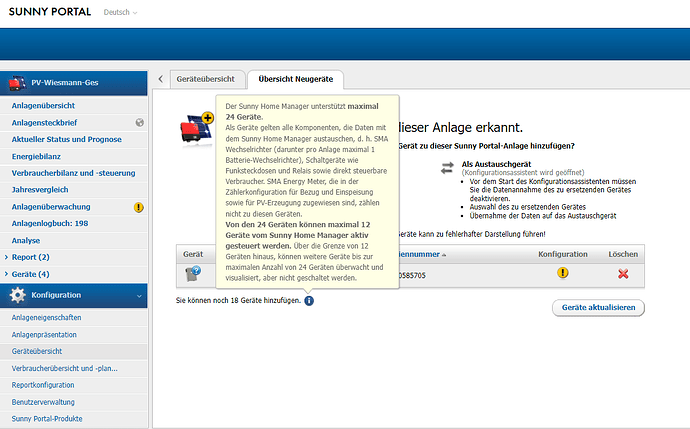Click the Geräte aktualisieren button

click(598, 308)
